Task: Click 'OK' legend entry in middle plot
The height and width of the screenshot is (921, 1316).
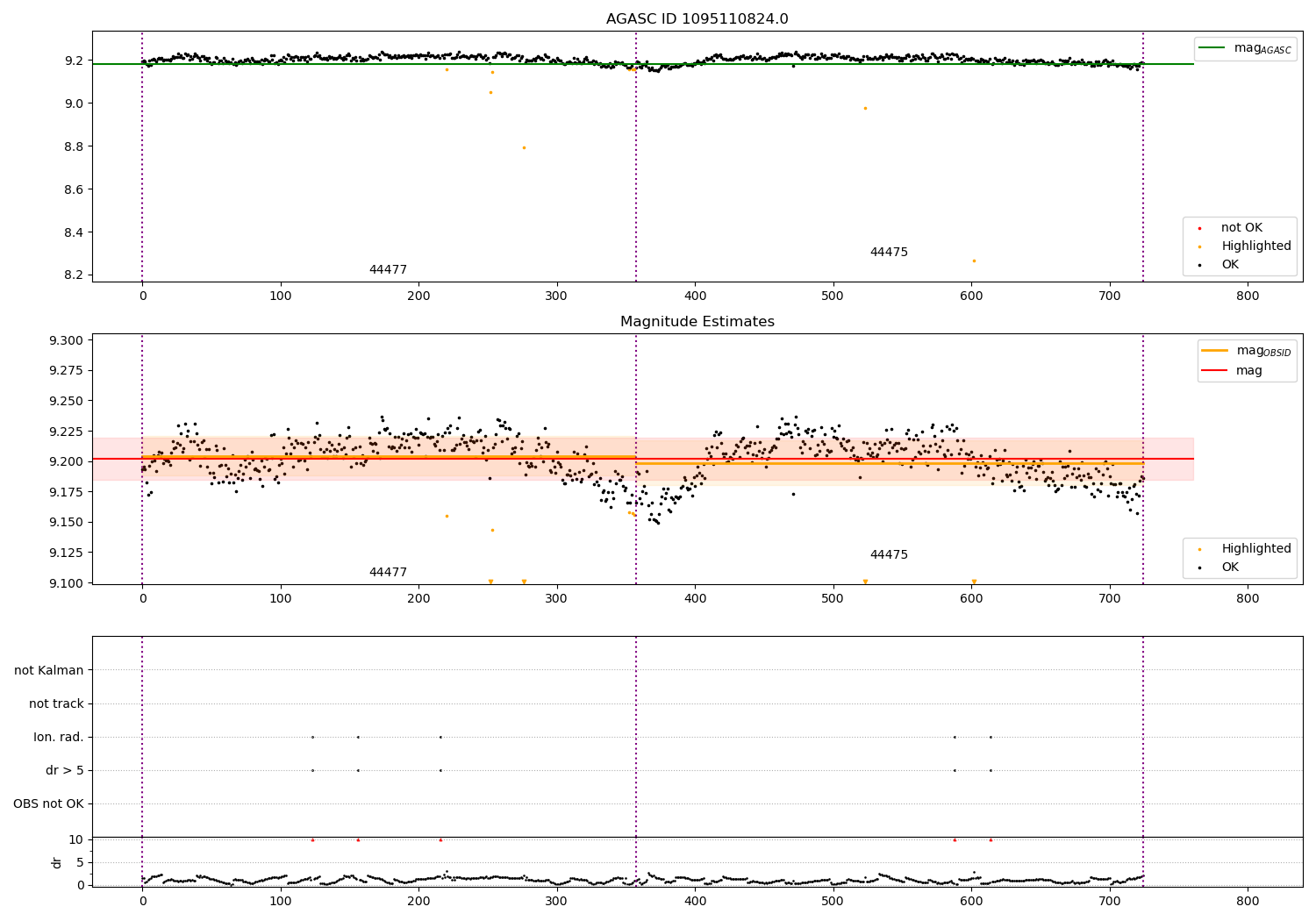Action: (1219, 568)
